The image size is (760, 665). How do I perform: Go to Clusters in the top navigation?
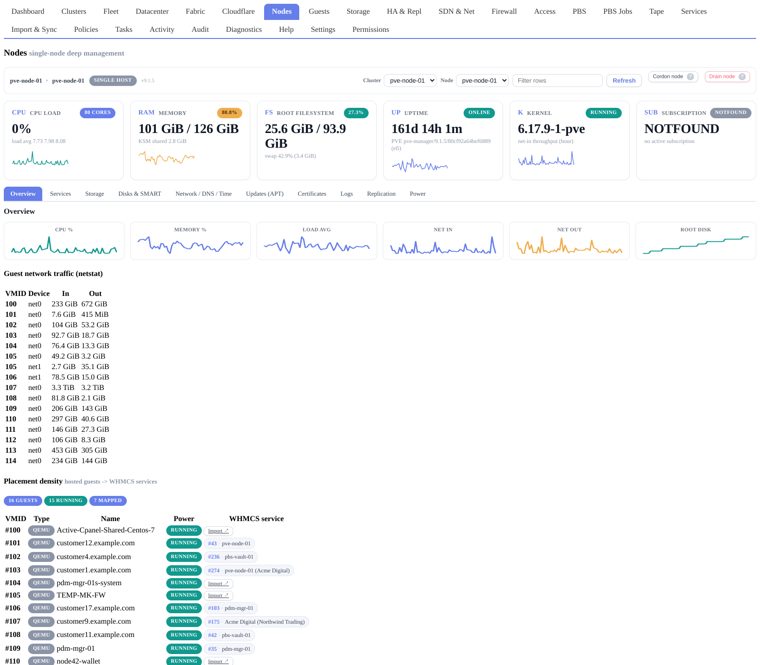point(74,11)
